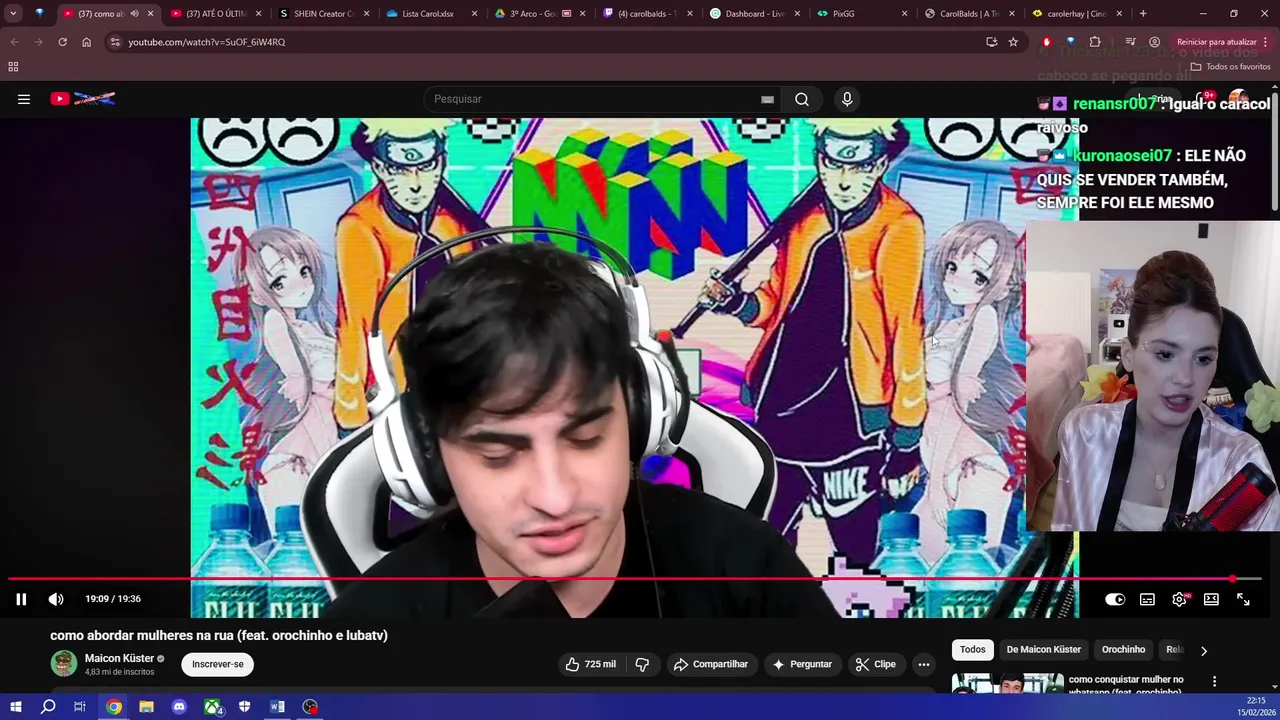The width and height of the screenshot is (1280, 720).
Task: Open Windows taskbar search
Action: click(48, 707)
